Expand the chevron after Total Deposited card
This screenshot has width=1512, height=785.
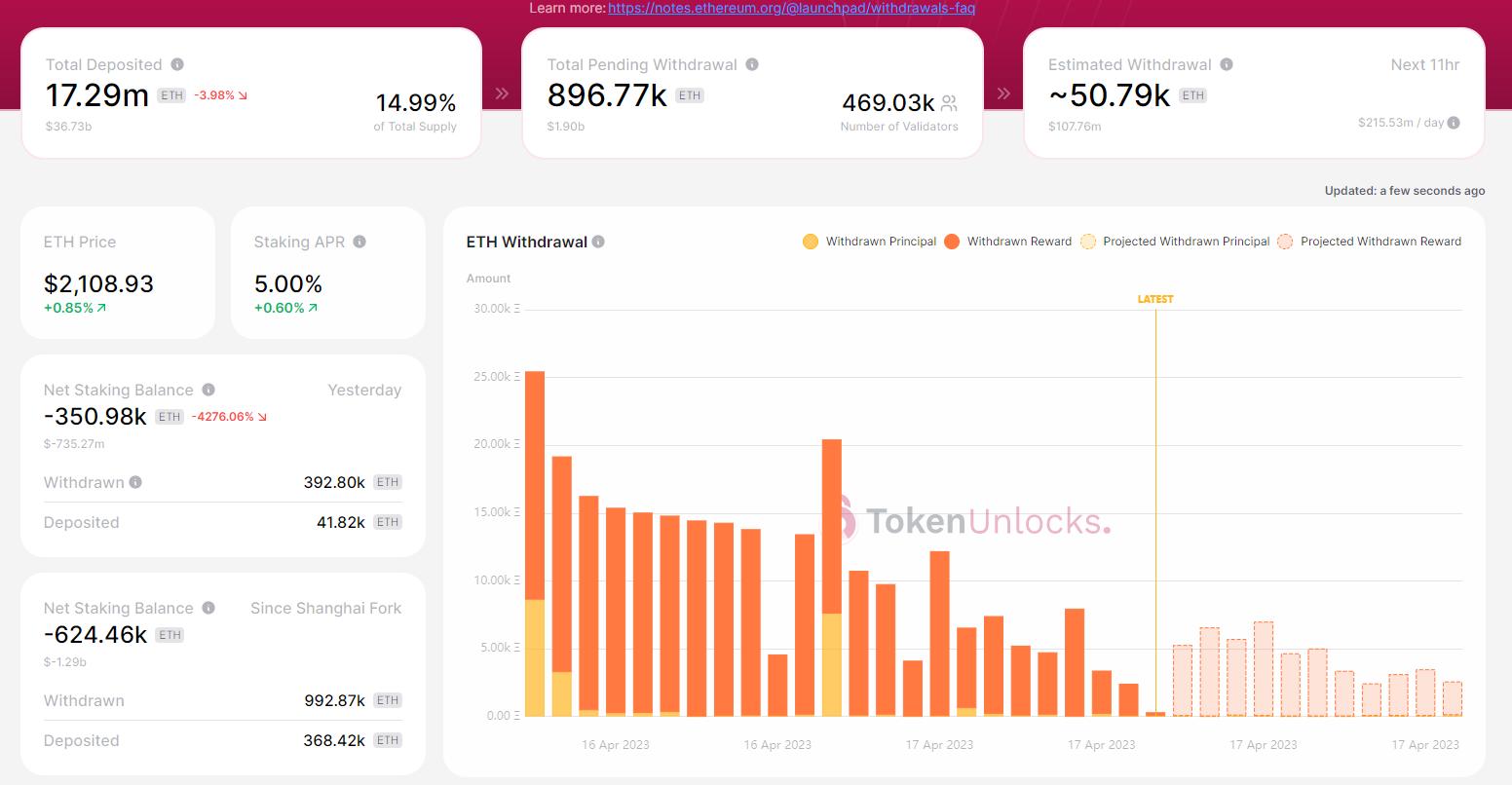pos(501,93)
